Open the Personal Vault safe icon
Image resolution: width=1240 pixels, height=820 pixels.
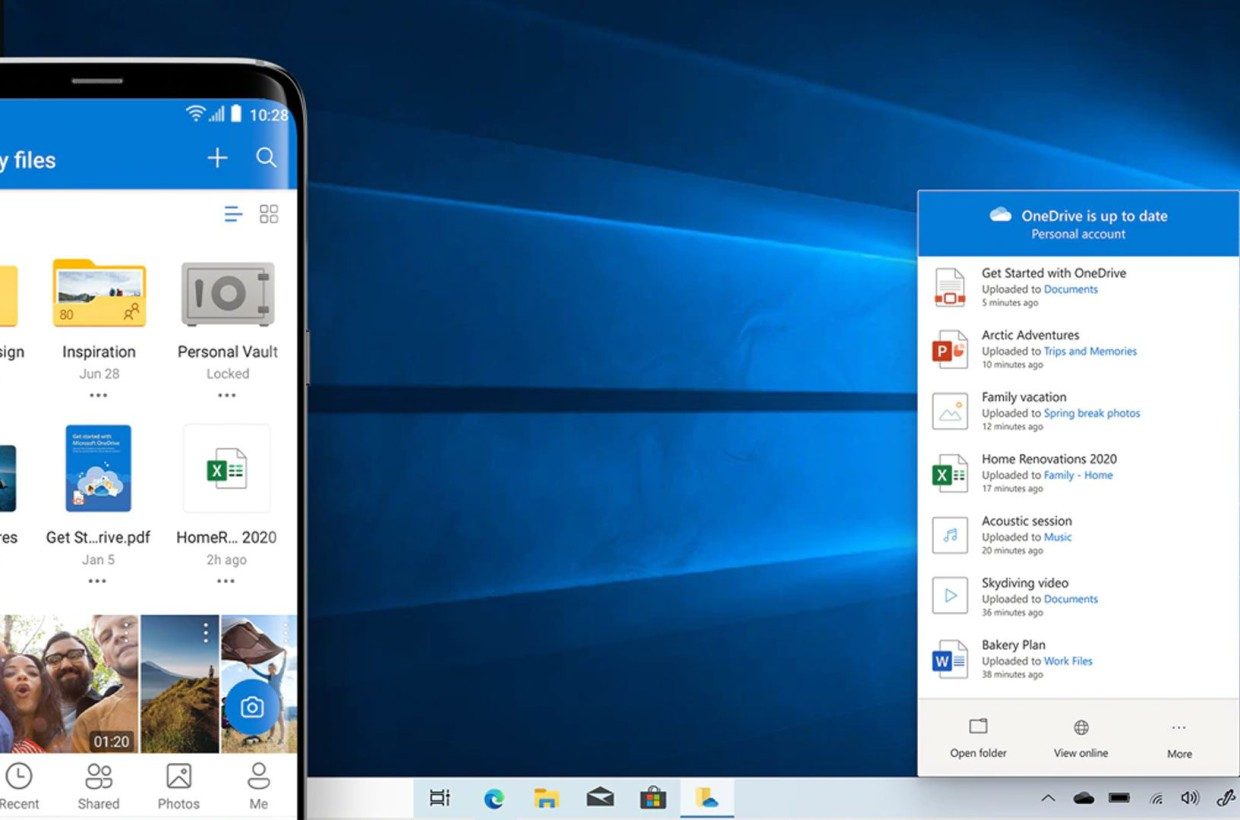[227, 294]
